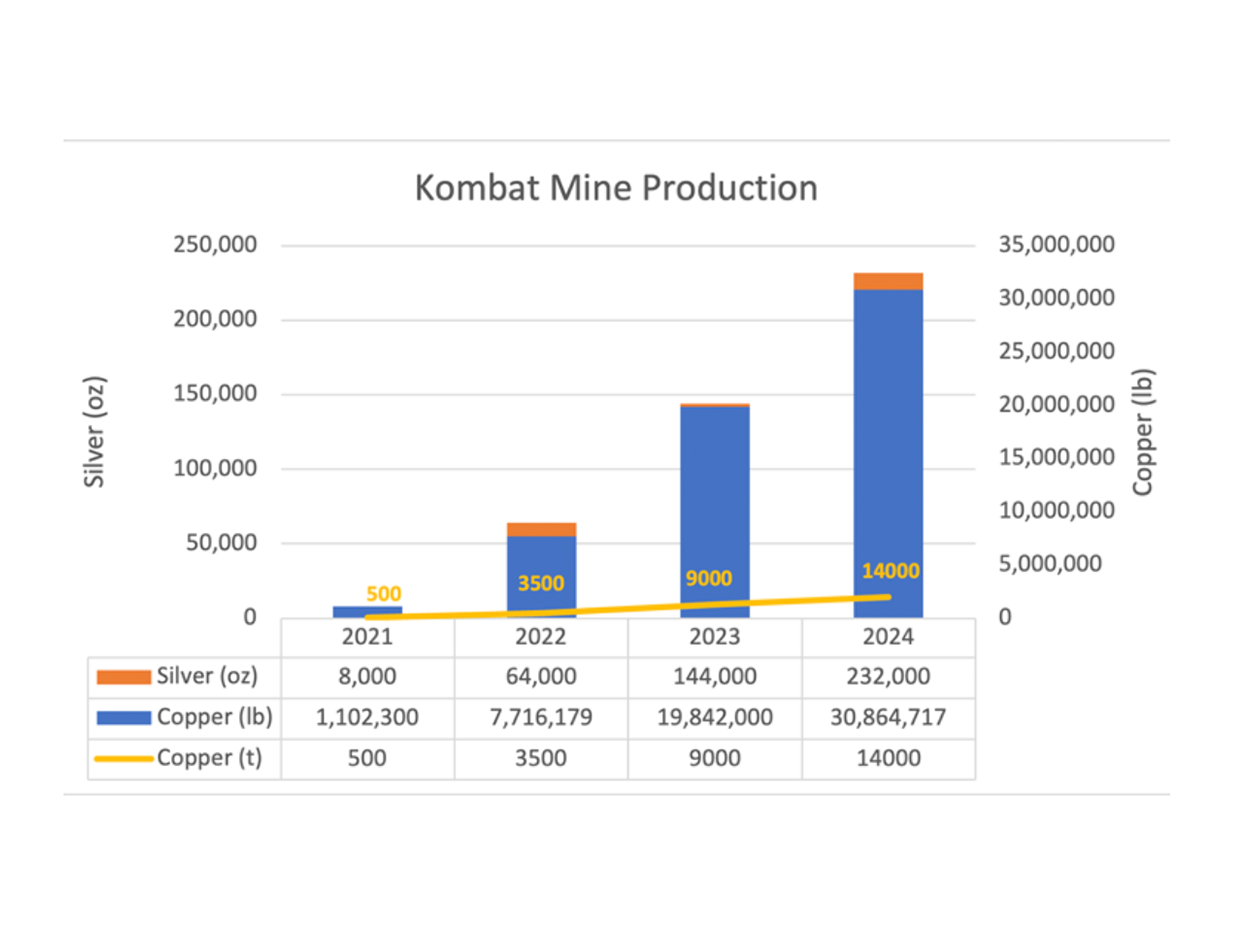Click the blue 2023 copper bar
Screen dimensions: 1240x930
point(714,500)
